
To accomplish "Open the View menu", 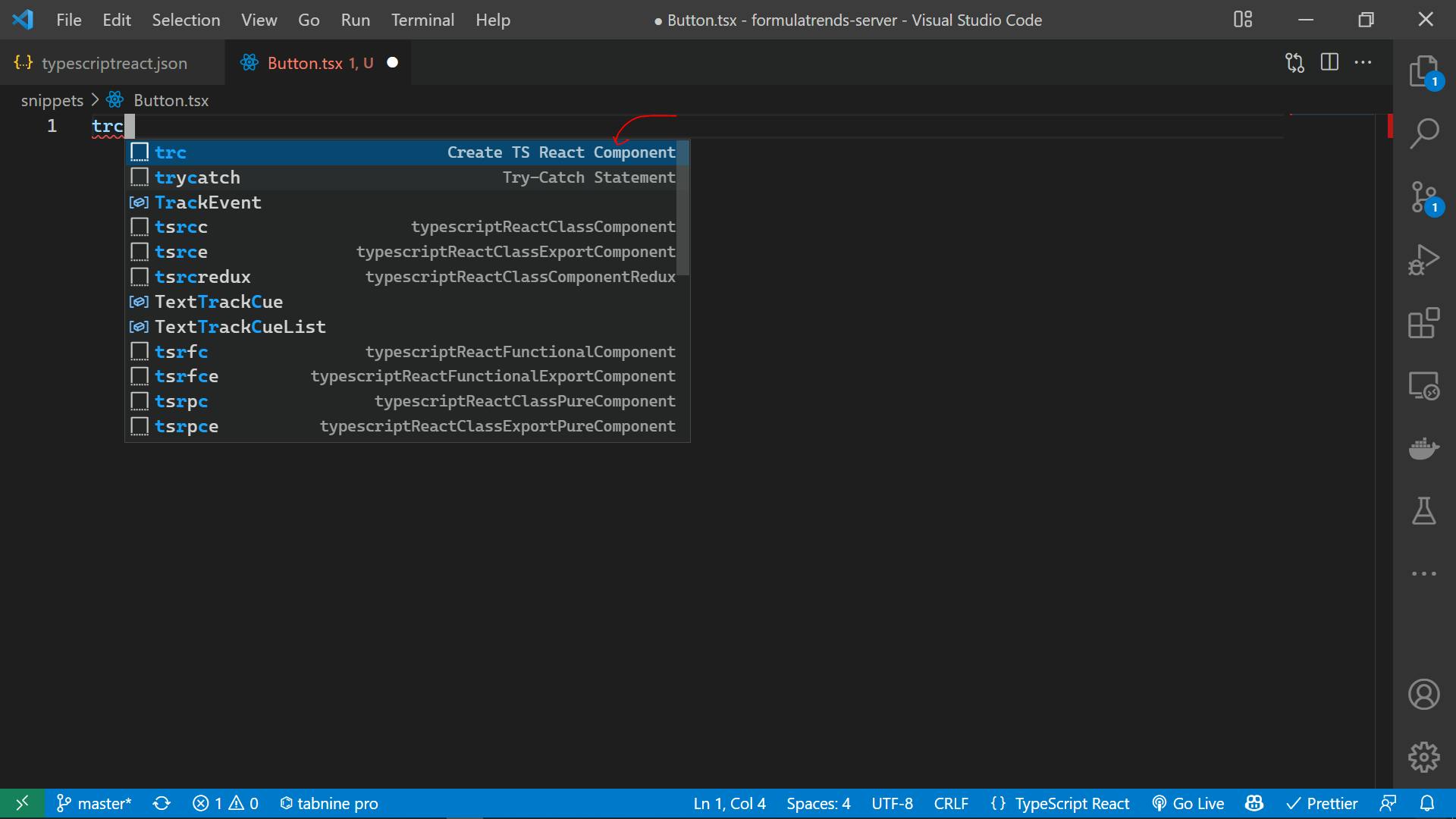I will point(259,20).
